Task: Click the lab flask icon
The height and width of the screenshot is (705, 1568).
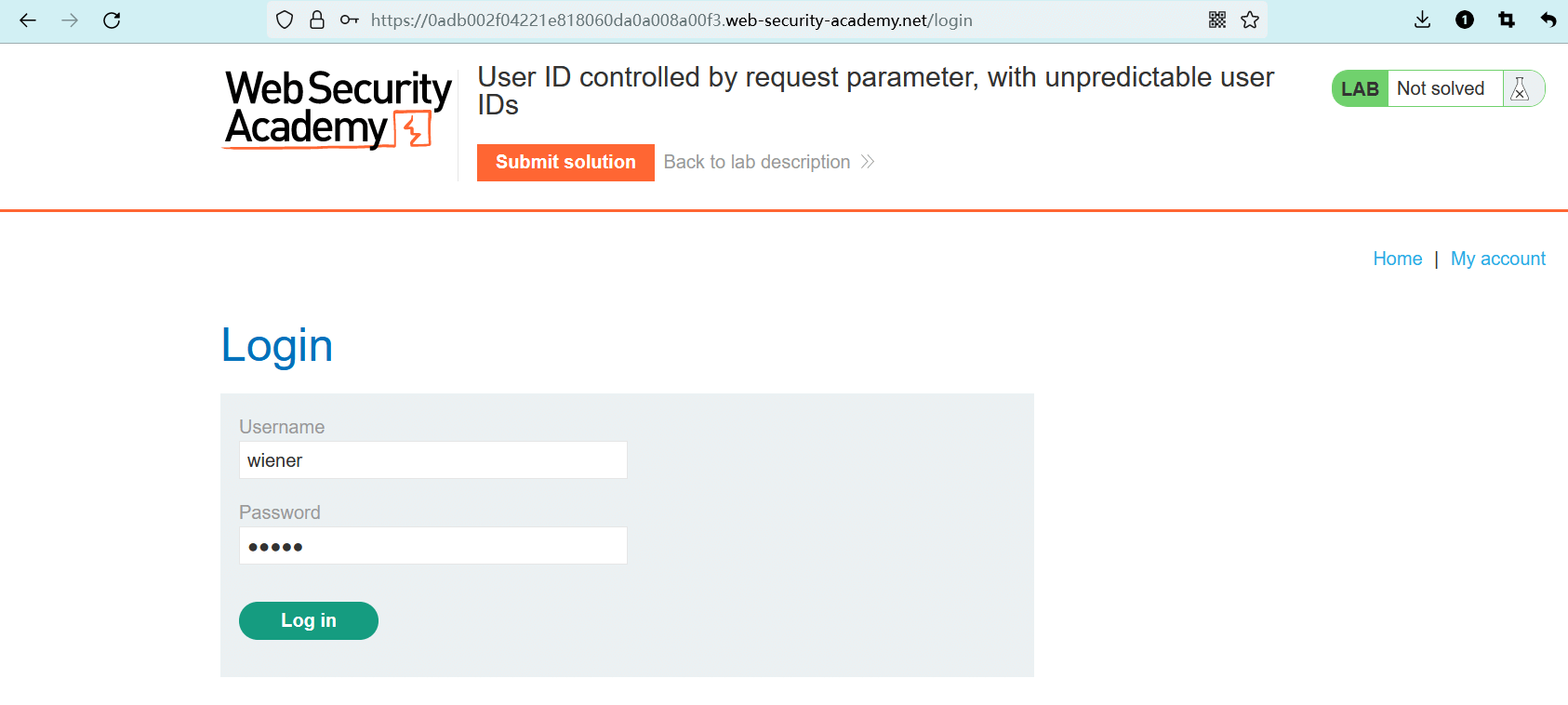Action: coord(1520,89)
